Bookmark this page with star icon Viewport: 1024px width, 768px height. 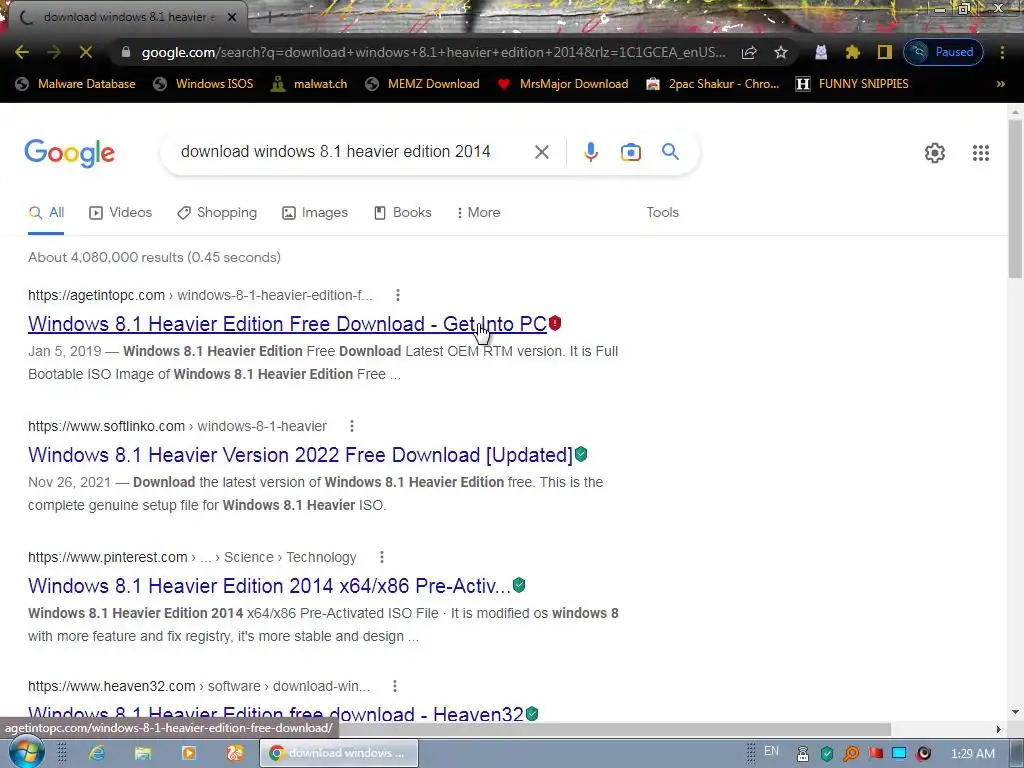[780, 52]
